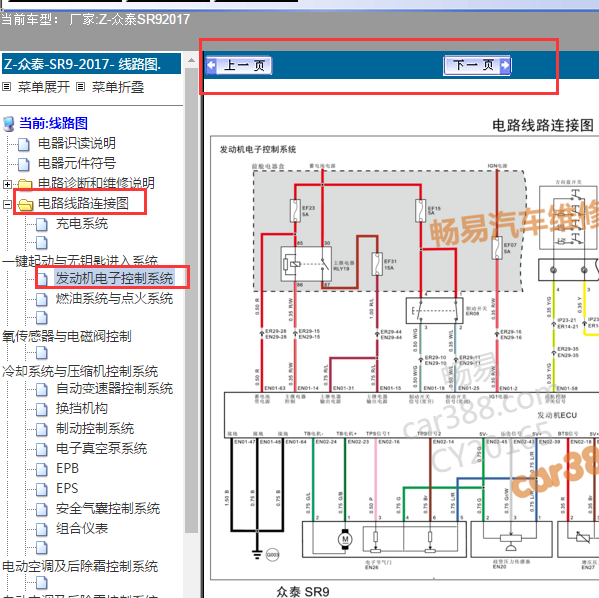Click the page icon beside 电器识读说明
This screenshot has width=599, height=598.
coord(24,144)
